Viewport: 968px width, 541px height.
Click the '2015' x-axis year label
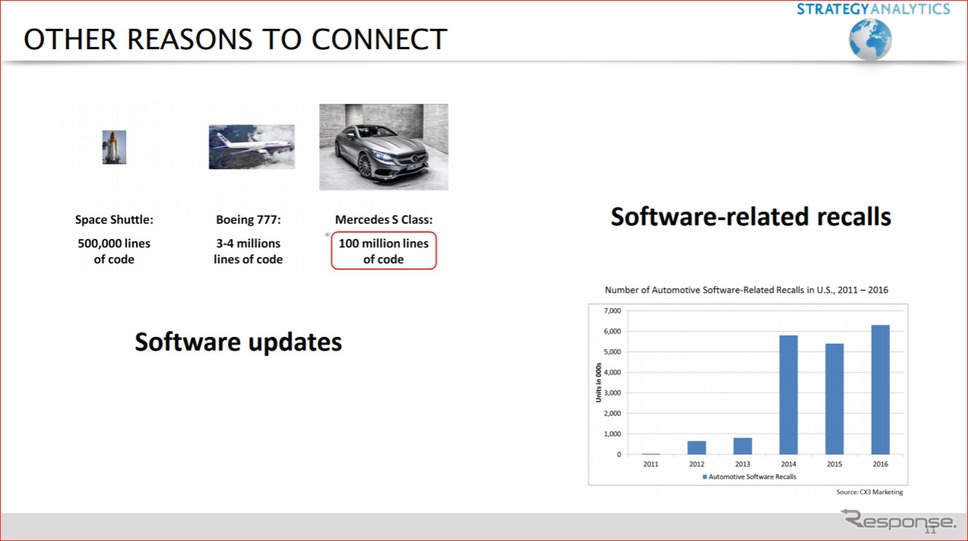click(835, 464)
